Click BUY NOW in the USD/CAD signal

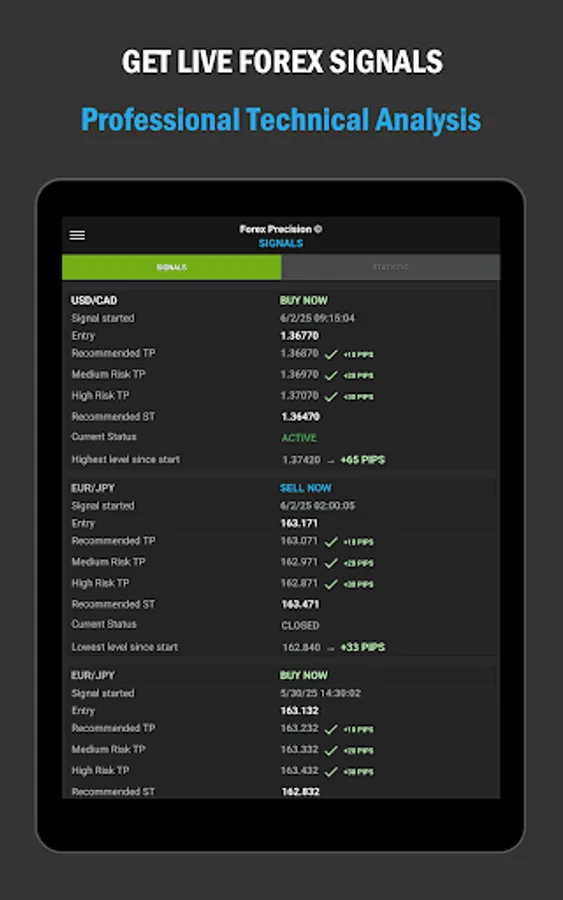pos(304,300)
